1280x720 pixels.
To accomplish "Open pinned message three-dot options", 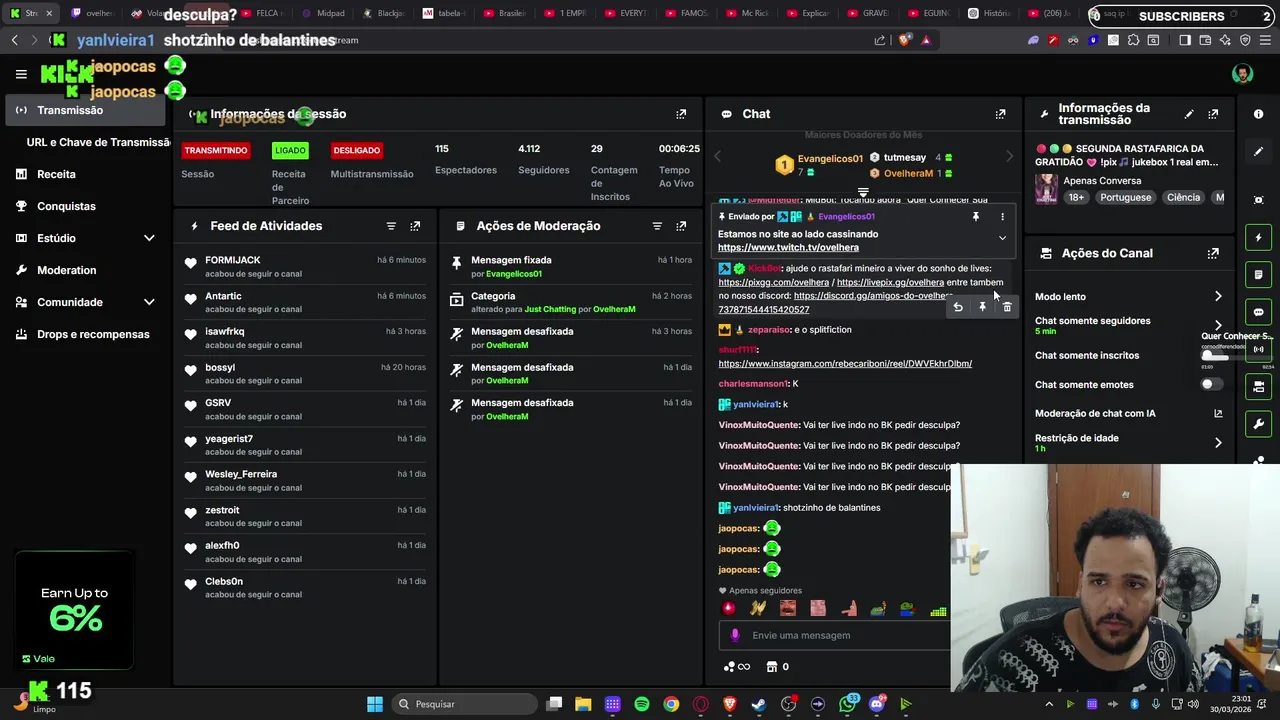I will click(1002, 216).
